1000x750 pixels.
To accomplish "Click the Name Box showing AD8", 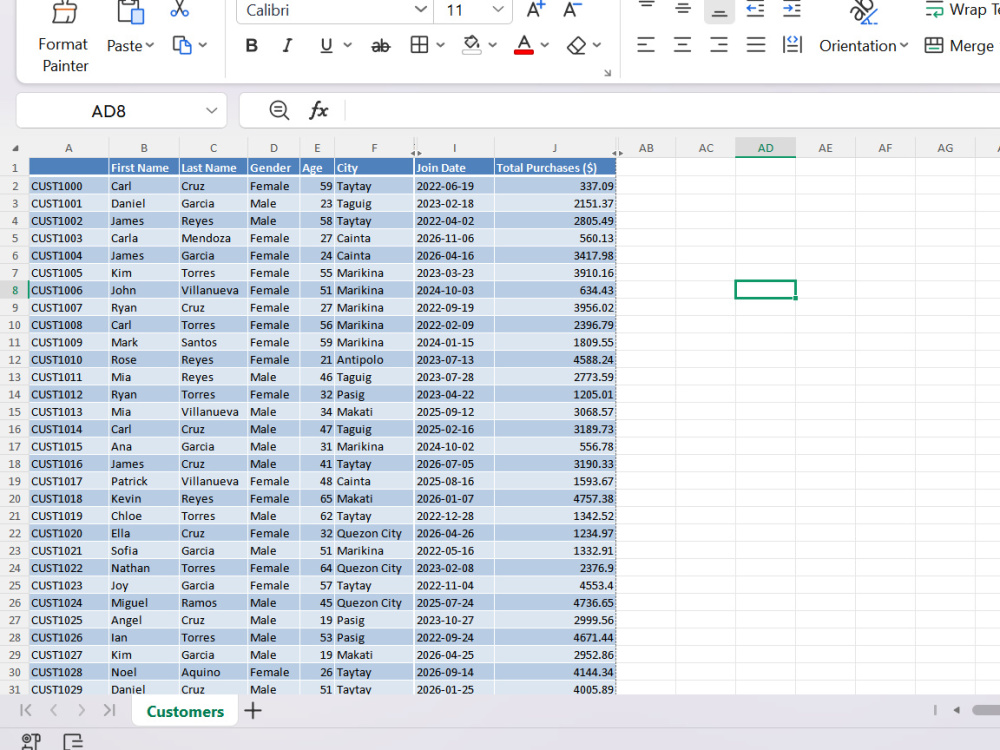I will click(x=108, y=111).
